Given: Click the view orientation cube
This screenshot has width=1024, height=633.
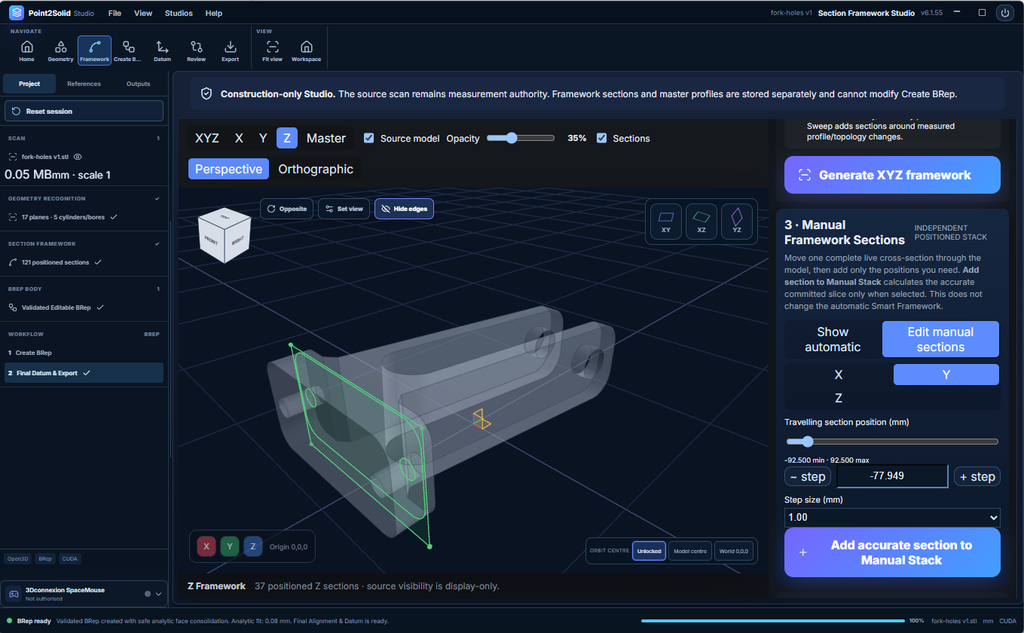Looking at the screenshot, I should (x=225, y=236).
